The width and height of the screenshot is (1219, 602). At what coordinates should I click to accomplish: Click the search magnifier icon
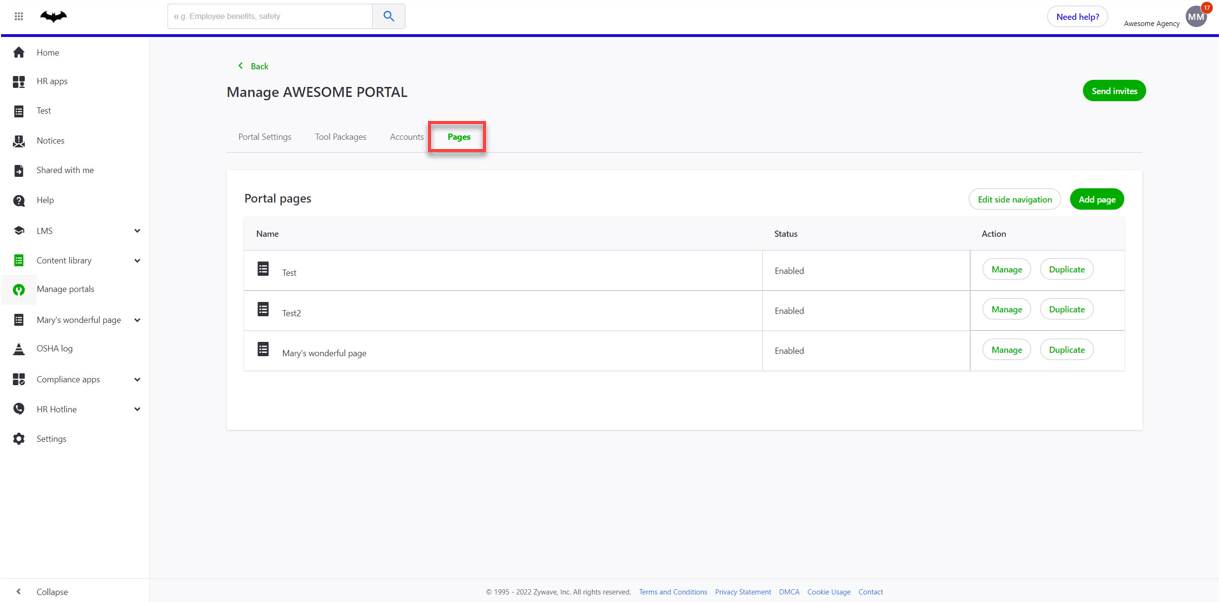[x=388, y=16]
